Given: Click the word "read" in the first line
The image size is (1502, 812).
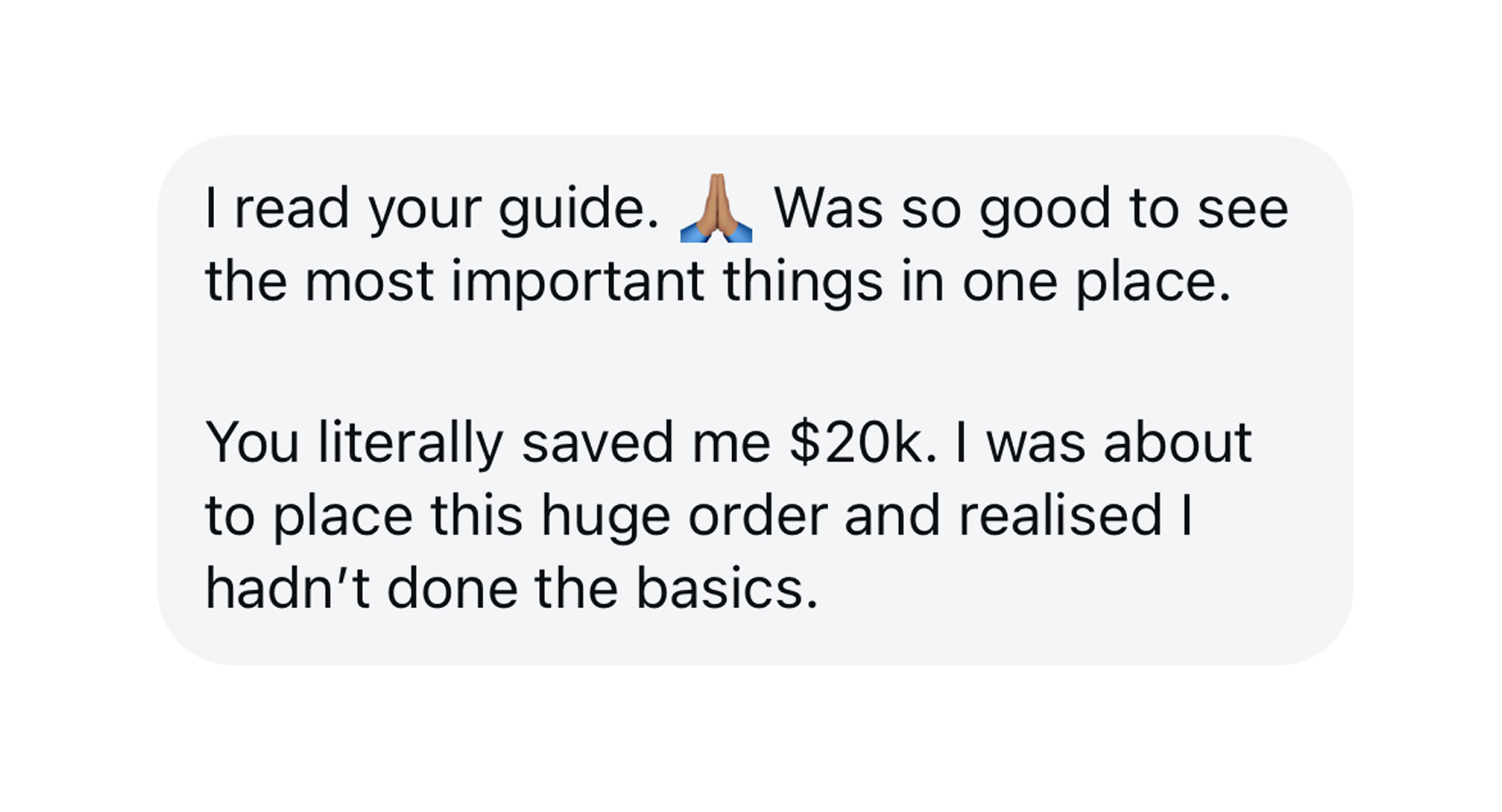Looking at the screenshot, I should pyautogui.click(x=291, y=209).
